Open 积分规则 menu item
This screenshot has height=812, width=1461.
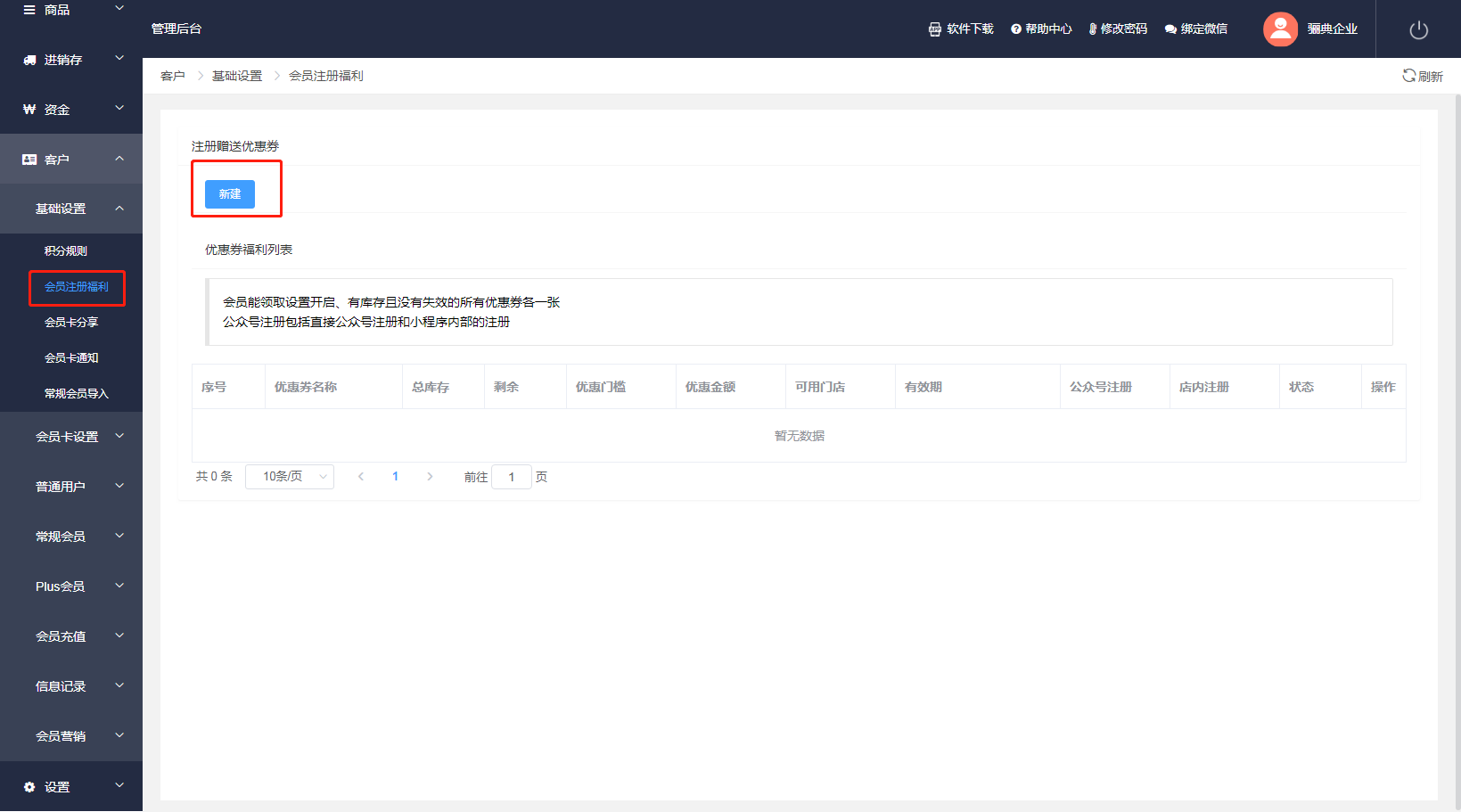(x=66, y=251)
